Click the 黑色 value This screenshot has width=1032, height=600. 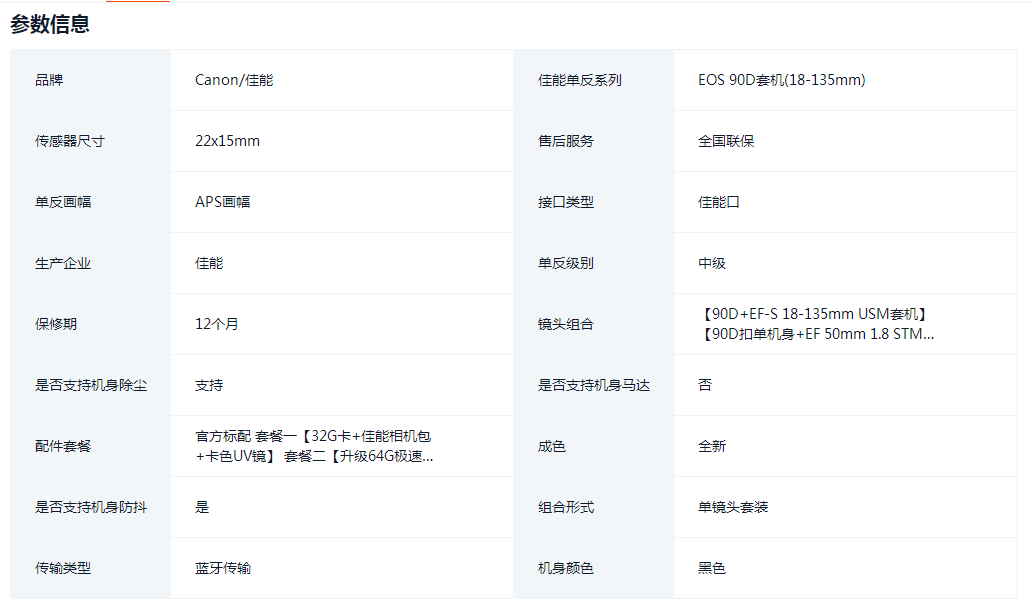pyautogui.click(x=711, y=568)
